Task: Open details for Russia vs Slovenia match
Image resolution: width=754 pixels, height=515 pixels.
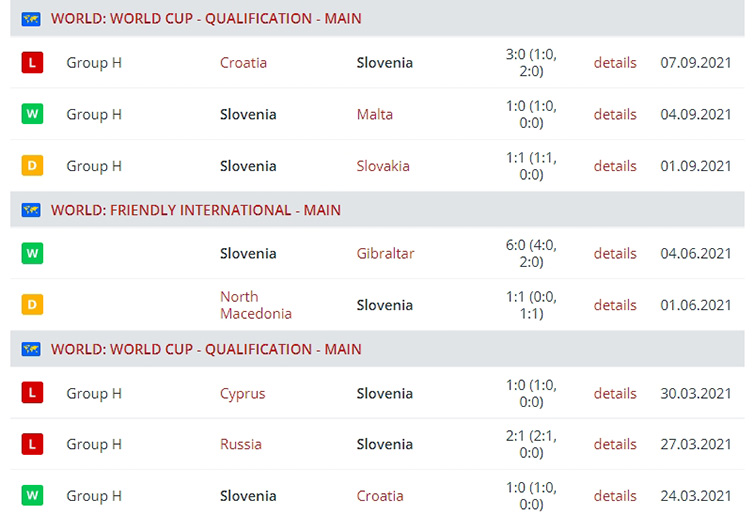Action: point(615,444)
